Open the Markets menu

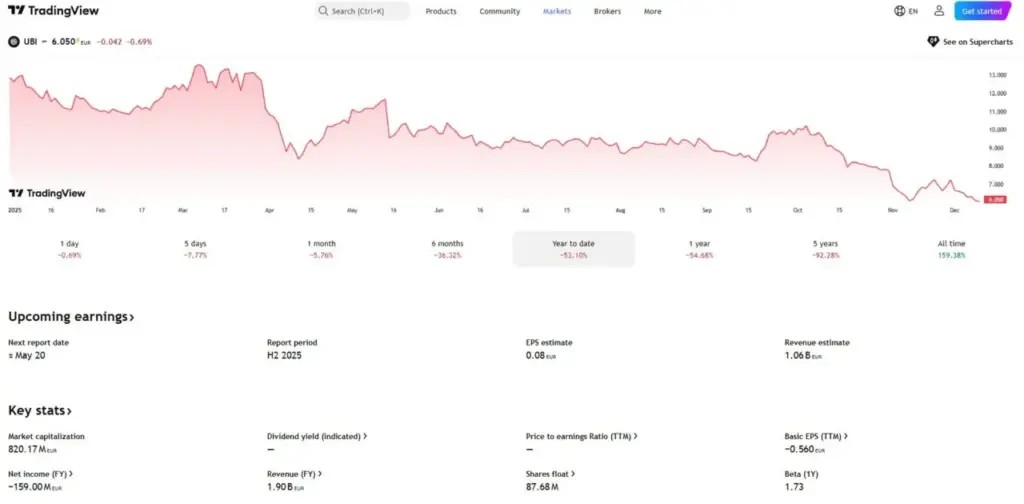[557, 11]
